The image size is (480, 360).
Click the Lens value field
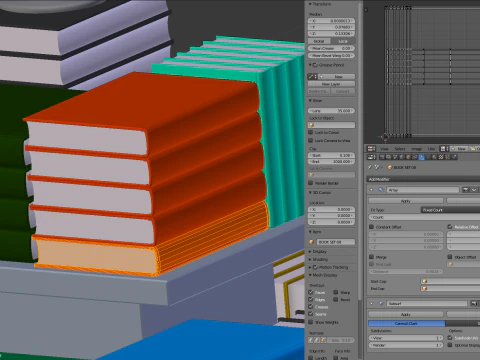[x=331, y=111]
